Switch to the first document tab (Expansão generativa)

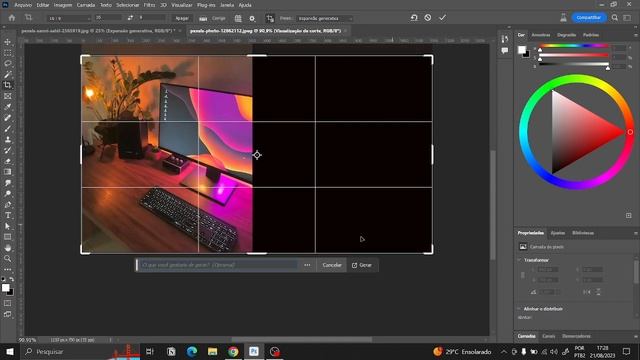coord(98,31)
